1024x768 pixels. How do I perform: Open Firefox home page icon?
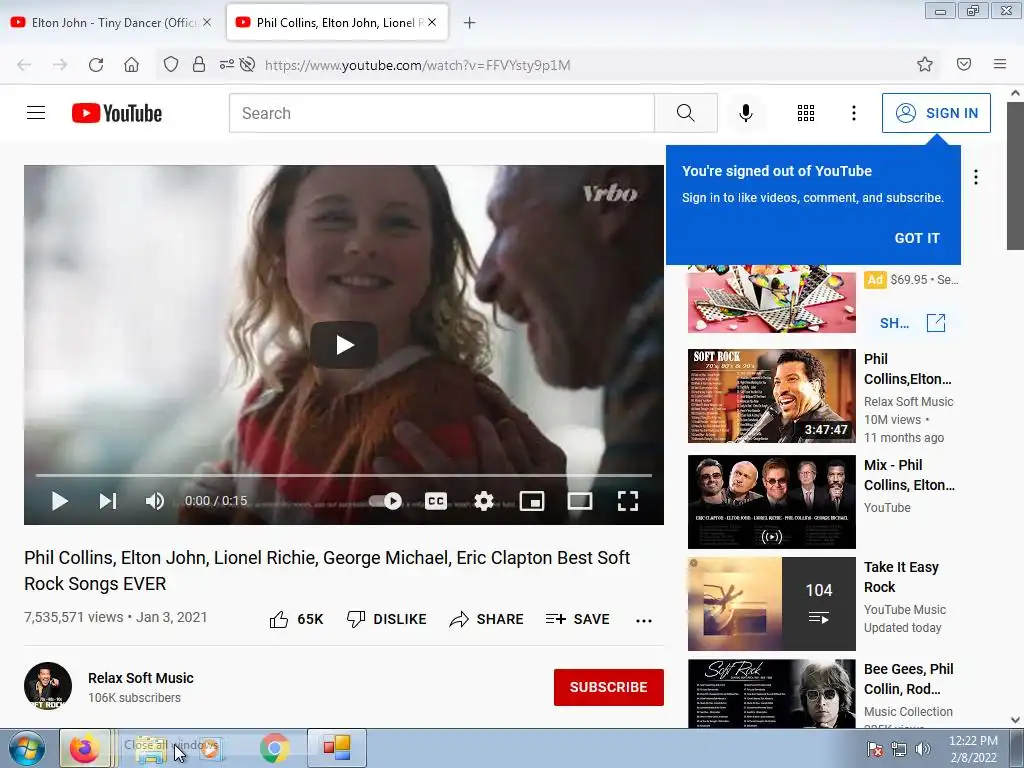point(131,65)
